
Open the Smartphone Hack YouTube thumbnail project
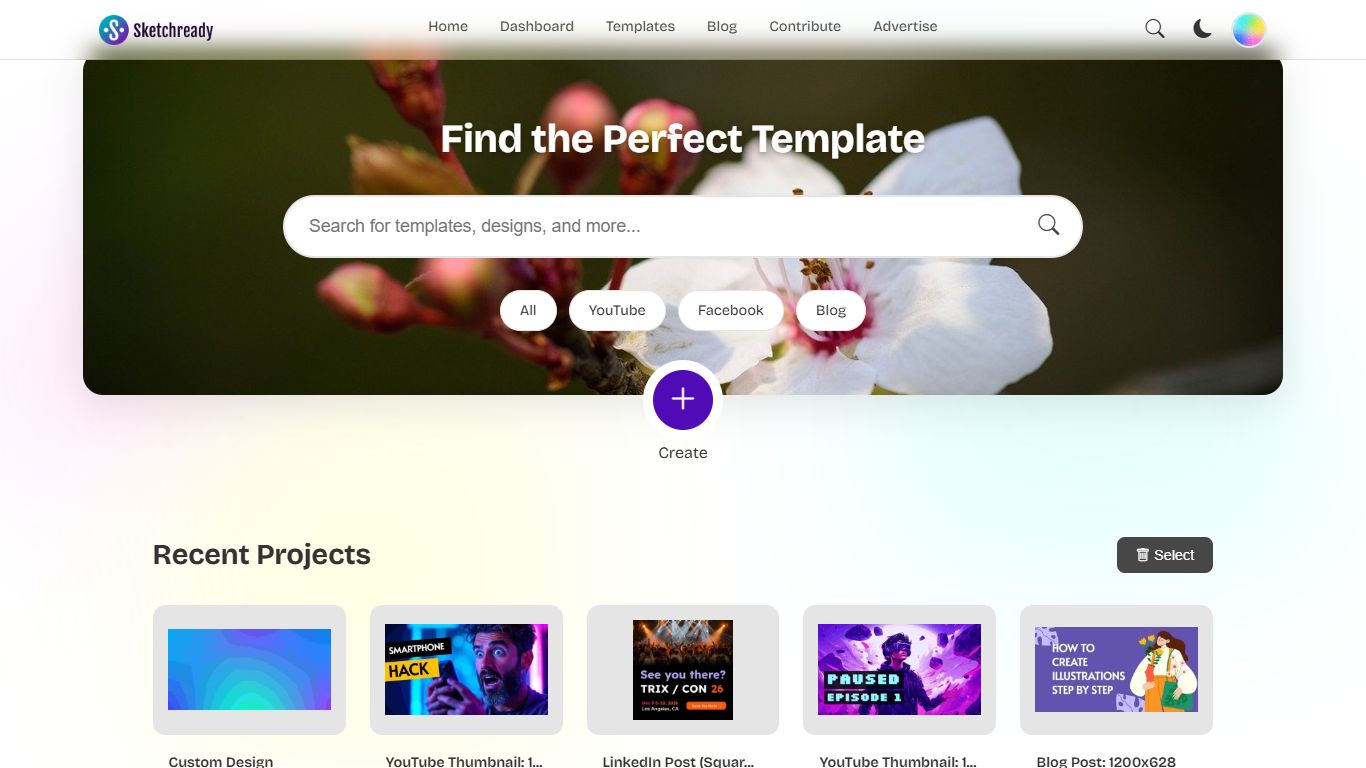[466, 670]
